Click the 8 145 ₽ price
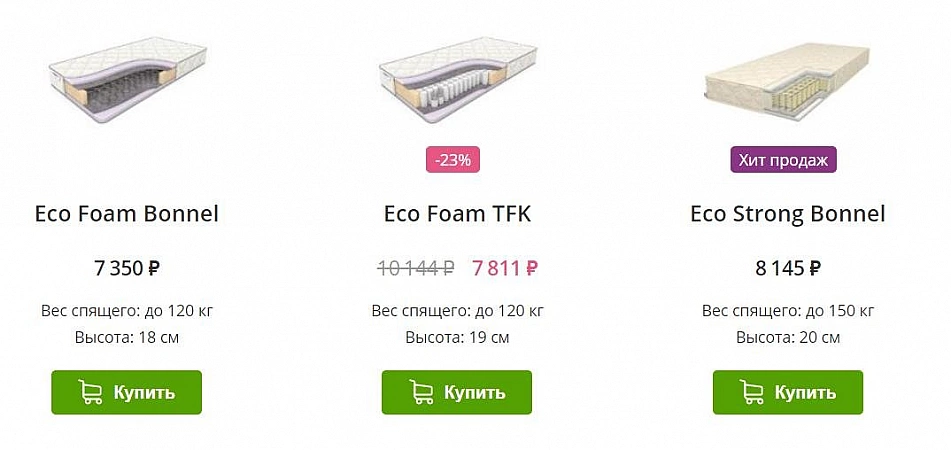The width and height of the screenshot is (951, 450). click(x=788, y=268)
